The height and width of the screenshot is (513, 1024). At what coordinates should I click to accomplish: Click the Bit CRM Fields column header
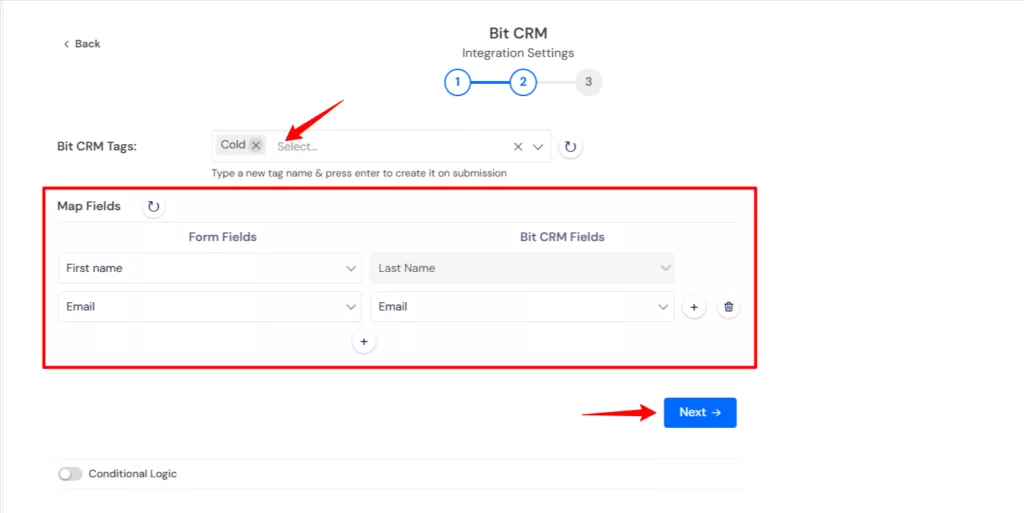[x=562, y=237]
